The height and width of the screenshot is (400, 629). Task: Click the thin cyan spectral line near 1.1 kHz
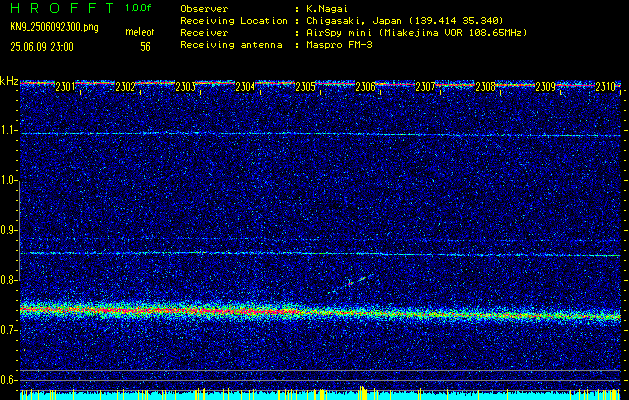tap(320, 134)
